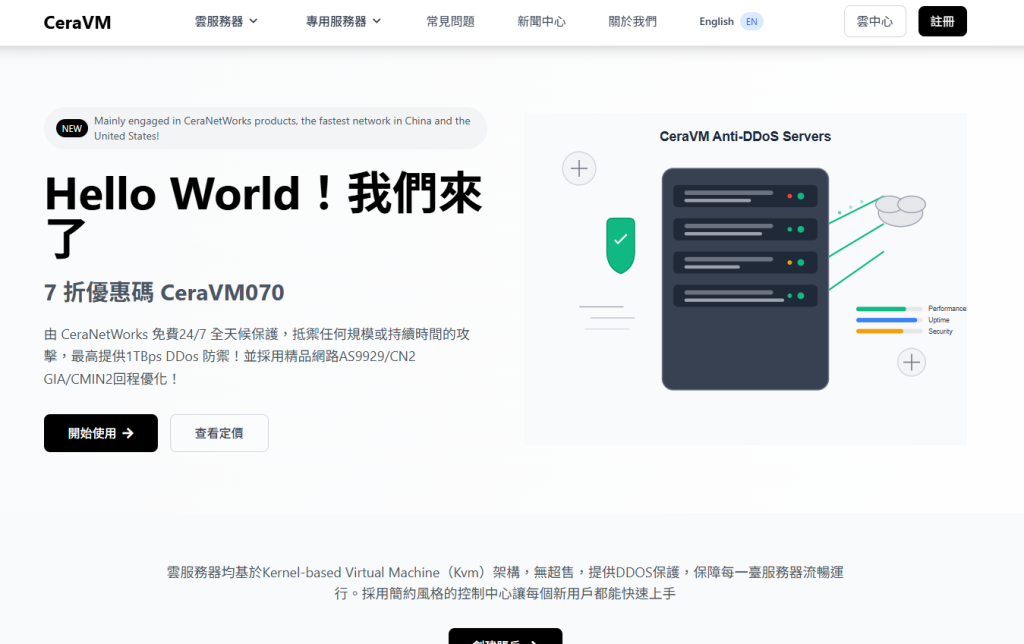Click the NEW badge
Viewport: 1024px width, 644px height.
[72, 129]
